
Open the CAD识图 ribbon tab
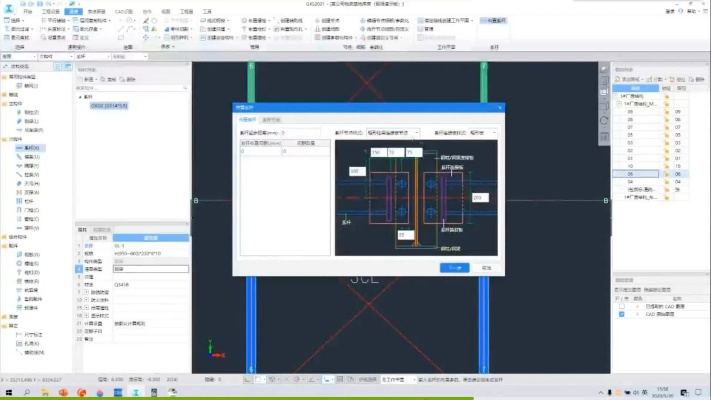pos(124,11)
